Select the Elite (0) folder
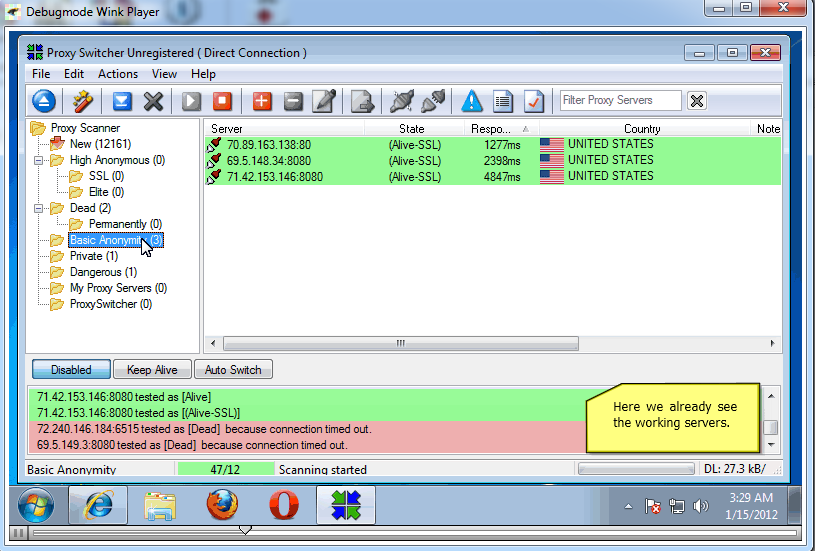 point(107,192)
